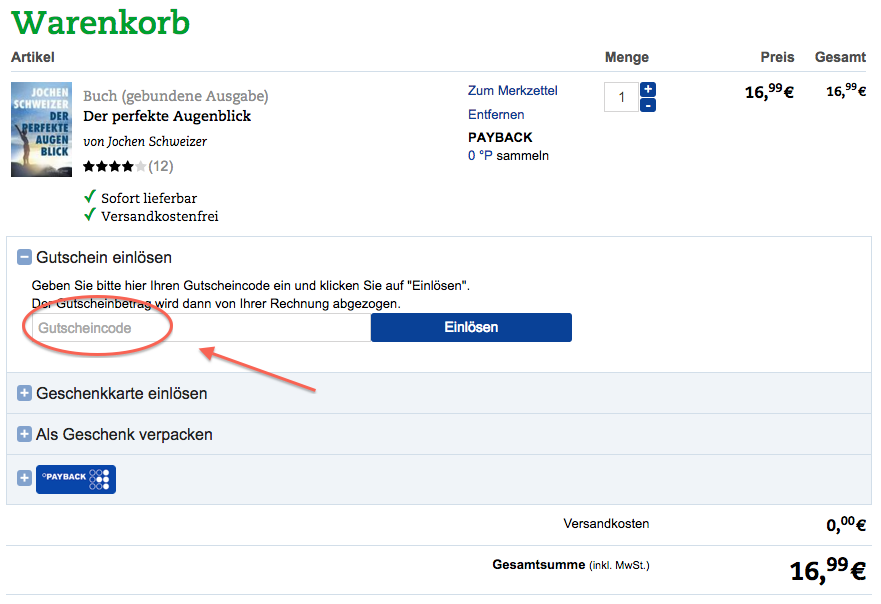
Task: Click the Menge quantity field
Action: click(x=621, y=97)
